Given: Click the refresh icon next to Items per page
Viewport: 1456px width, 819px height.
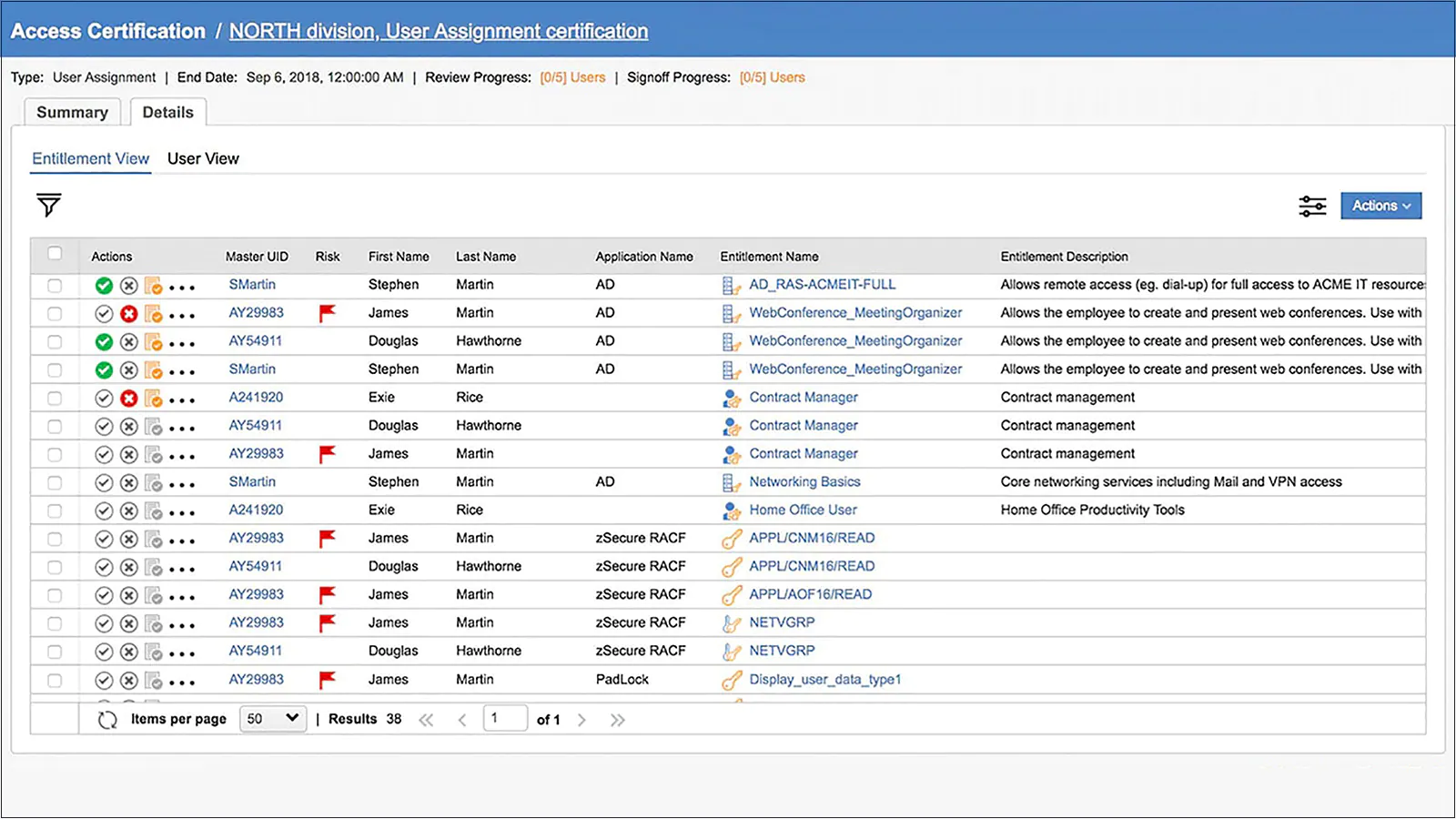Looking at the screenshot, I should tap(106, 718).
